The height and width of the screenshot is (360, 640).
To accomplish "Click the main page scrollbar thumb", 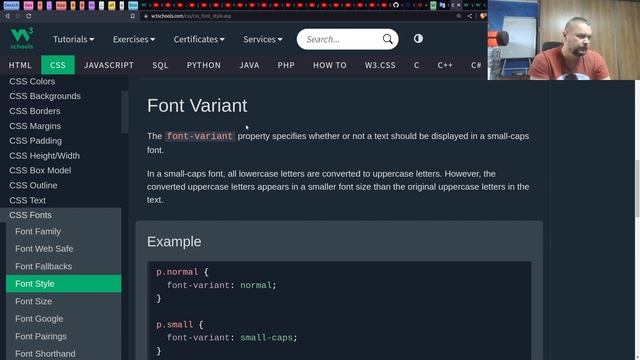I will (637, 188).
